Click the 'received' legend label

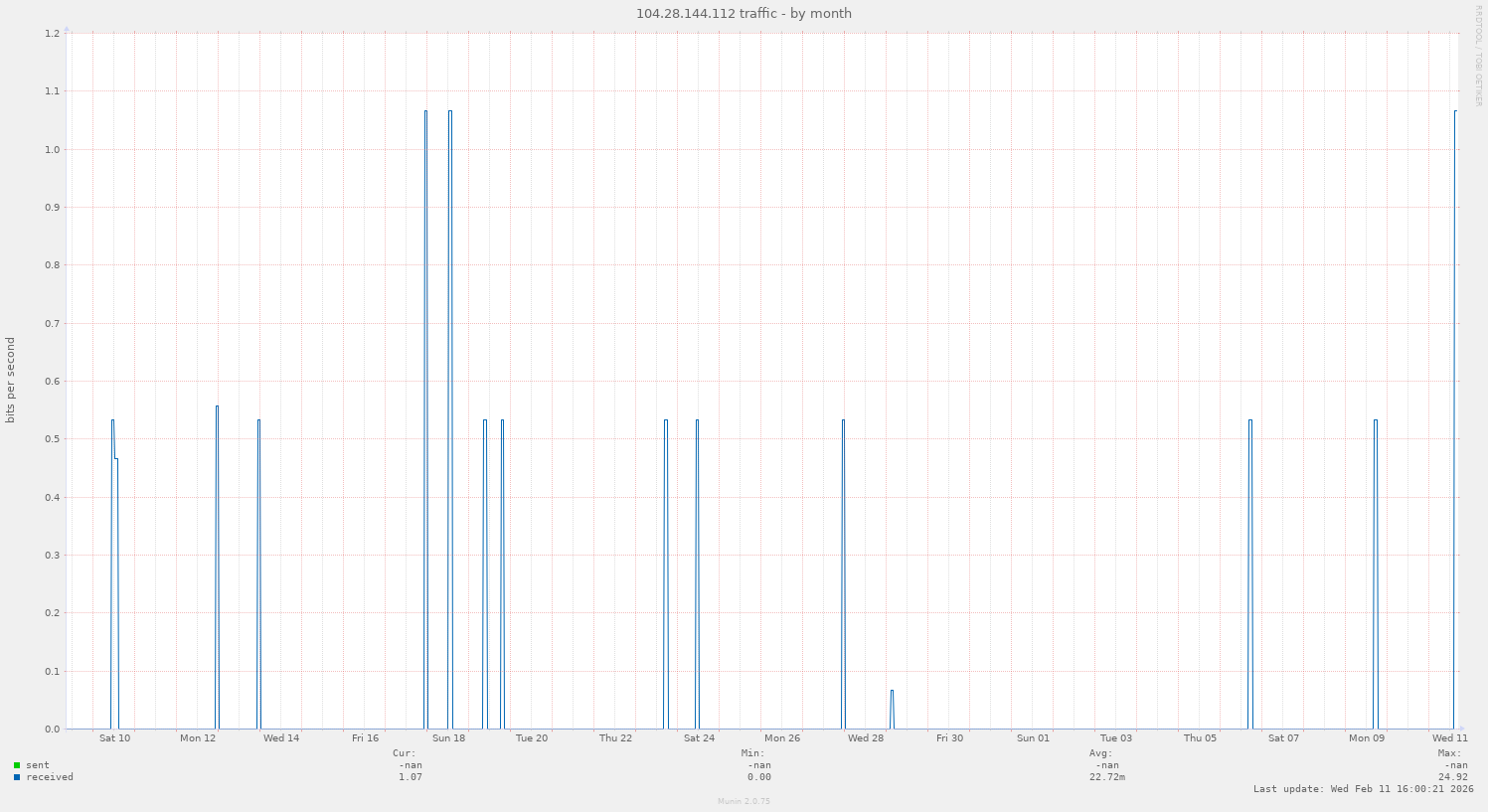[x=50, y=777]
